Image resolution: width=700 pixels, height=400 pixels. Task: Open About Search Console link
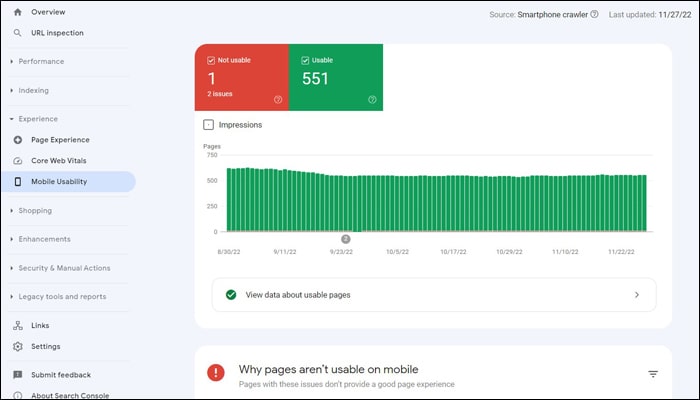(70, 396)
